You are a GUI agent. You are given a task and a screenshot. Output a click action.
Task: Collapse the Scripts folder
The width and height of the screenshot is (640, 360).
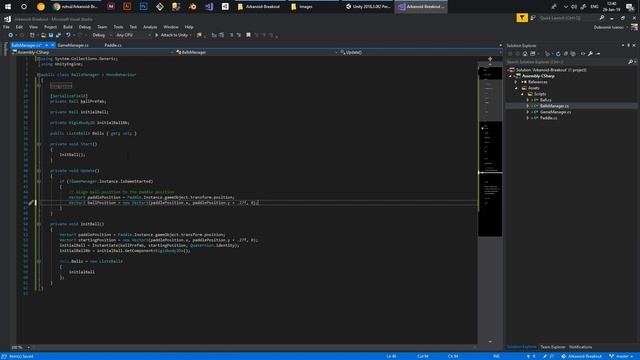522,94
